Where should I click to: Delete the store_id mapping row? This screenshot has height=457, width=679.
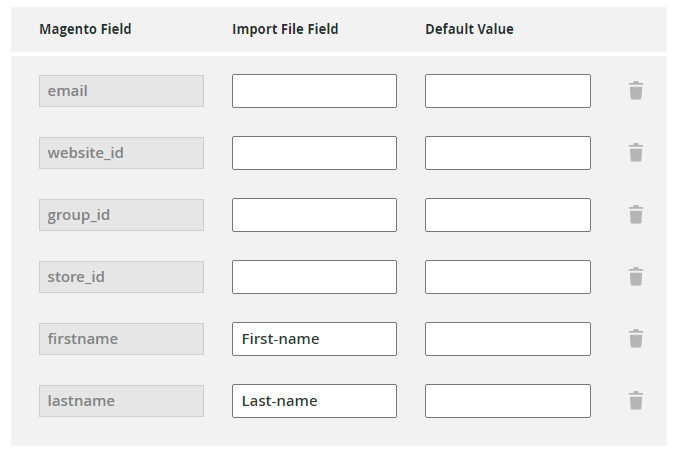(635, 277)
